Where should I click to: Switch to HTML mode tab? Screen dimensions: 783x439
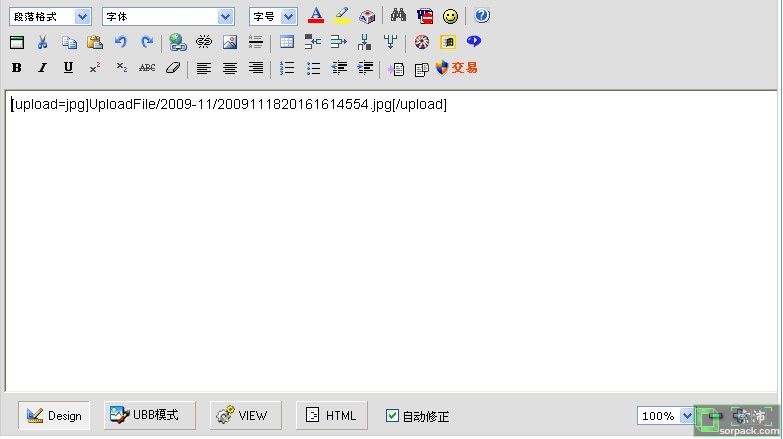click(x=331, y=416)
